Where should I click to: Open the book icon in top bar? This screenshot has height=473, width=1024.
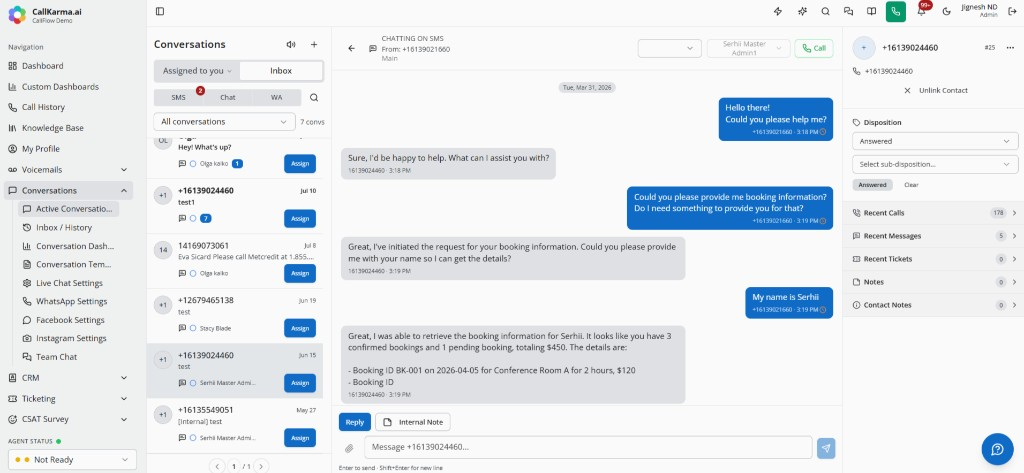point(871,11)
